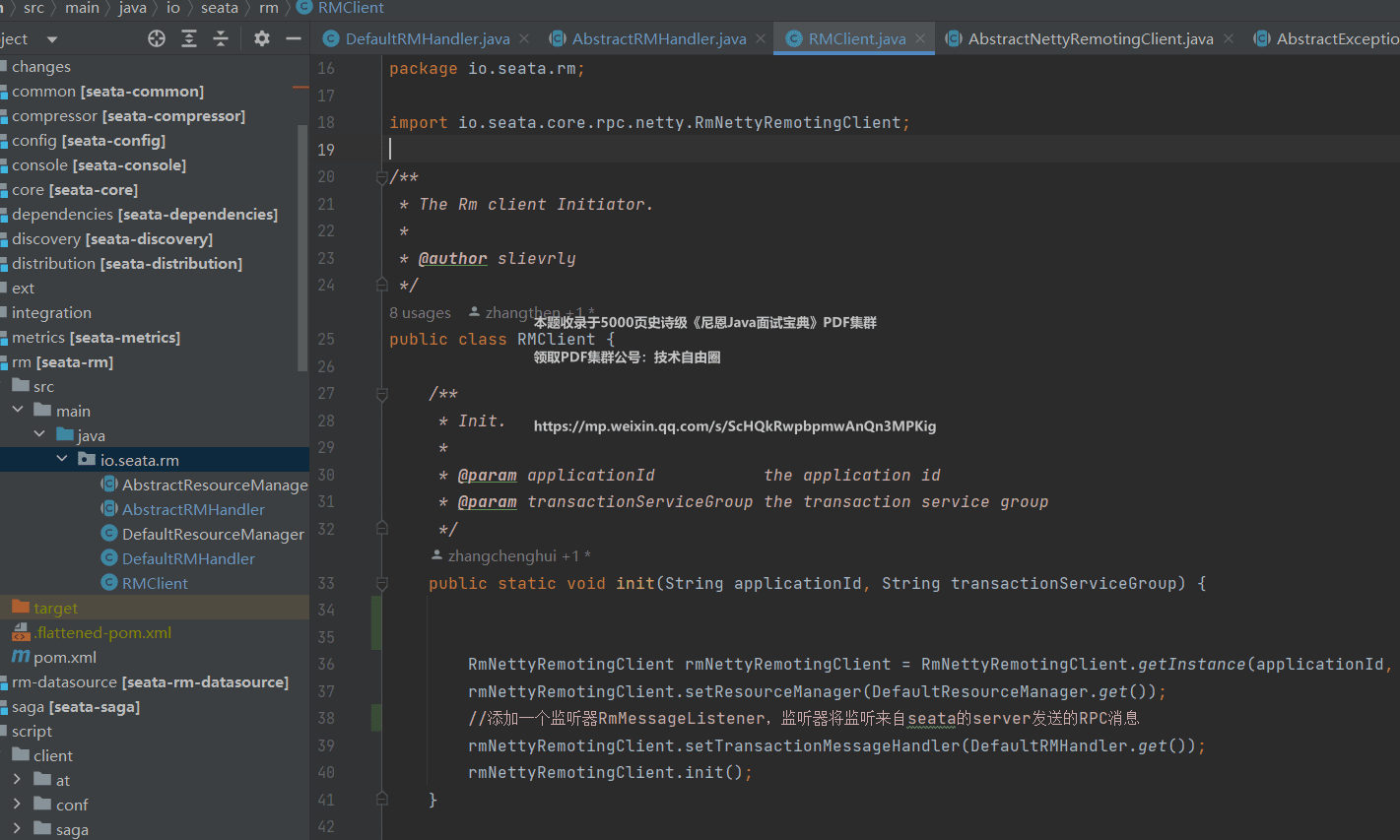The image size is (1400, 840).
Task: Click the DefaultResourceManager class icon
Action: [x=109, y=533]
